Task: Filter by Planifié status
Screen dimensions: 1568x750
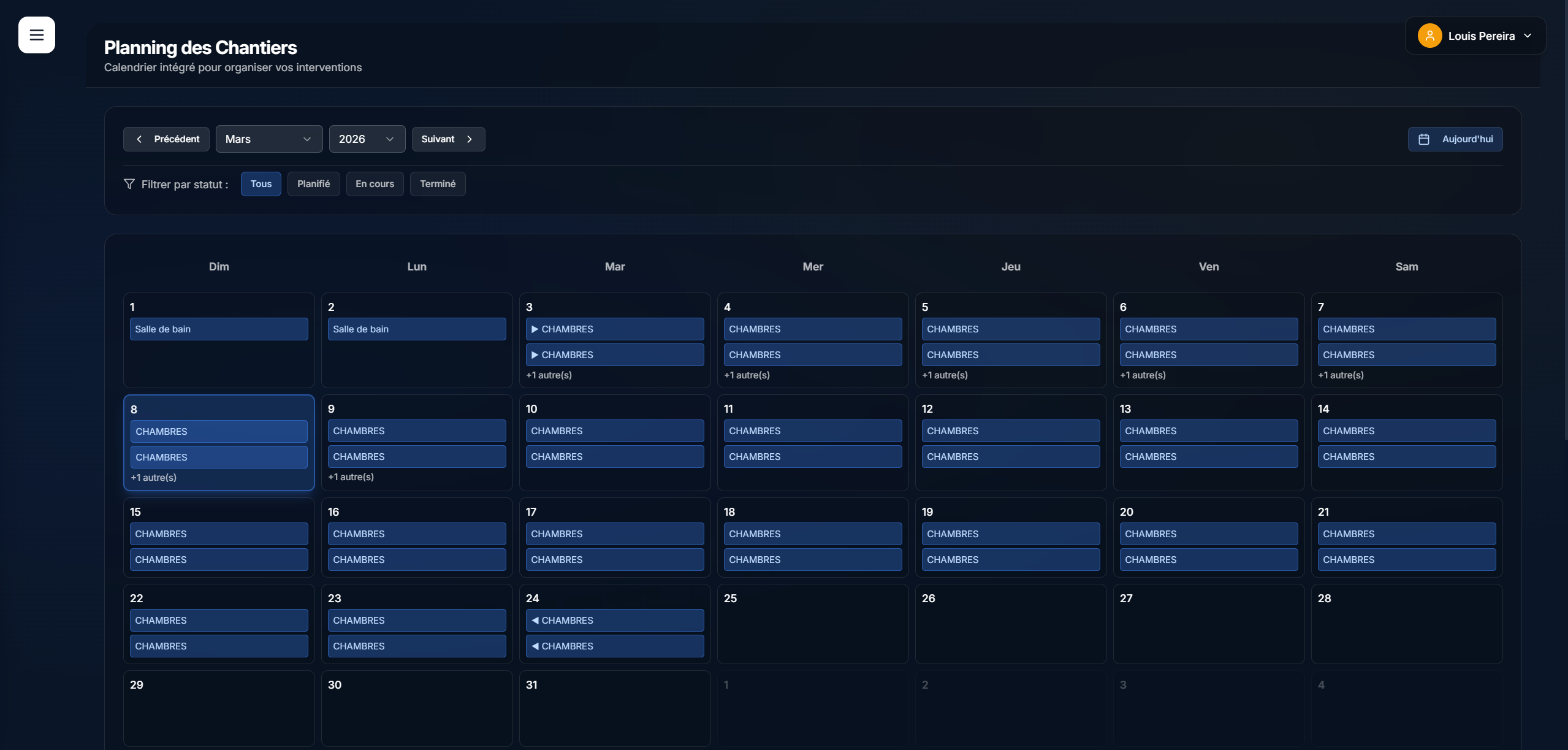Action: (313, 184)
